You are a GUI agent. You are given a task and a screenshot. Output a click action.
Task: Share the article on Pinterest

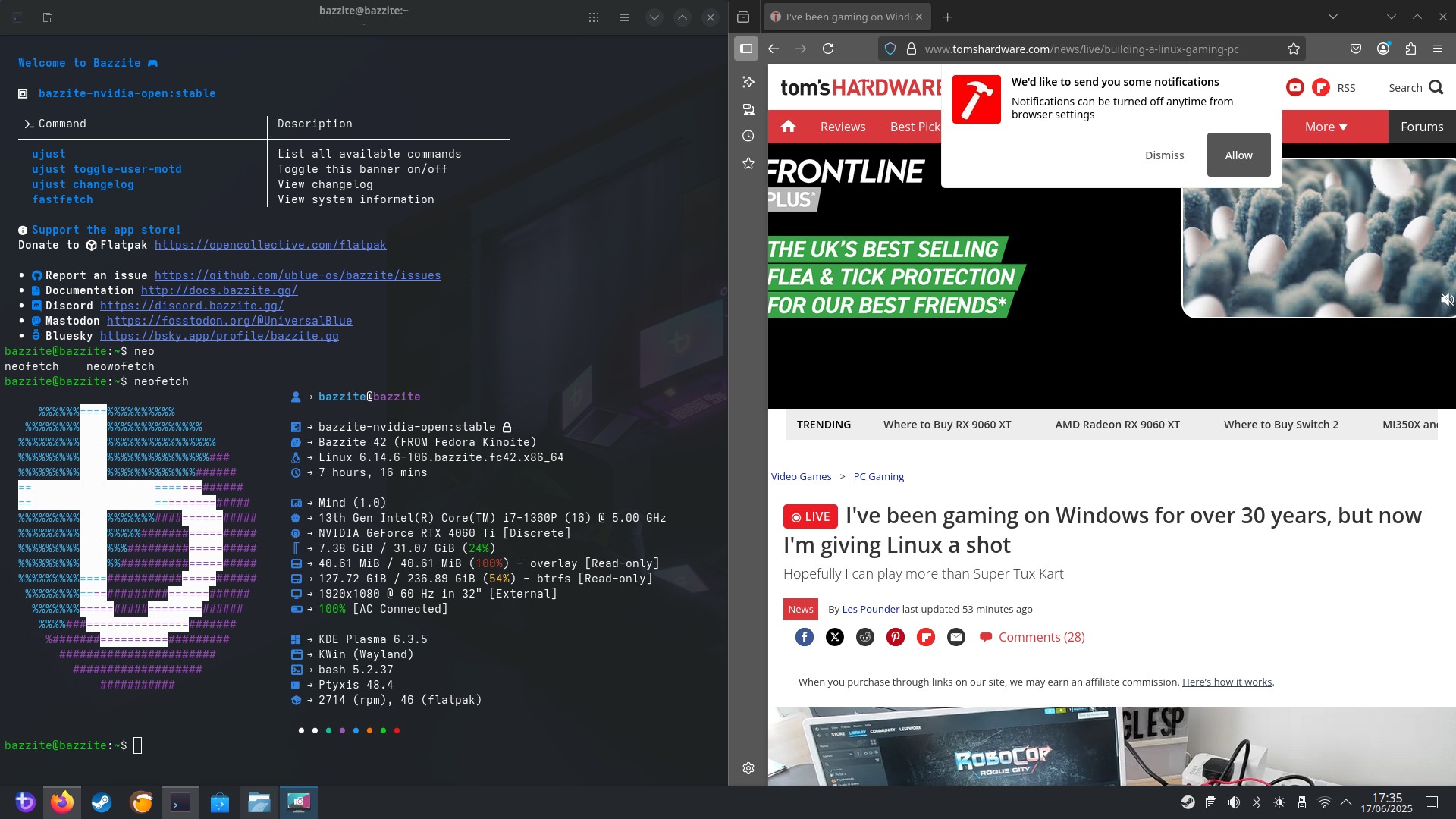click(x=896, y=637)
